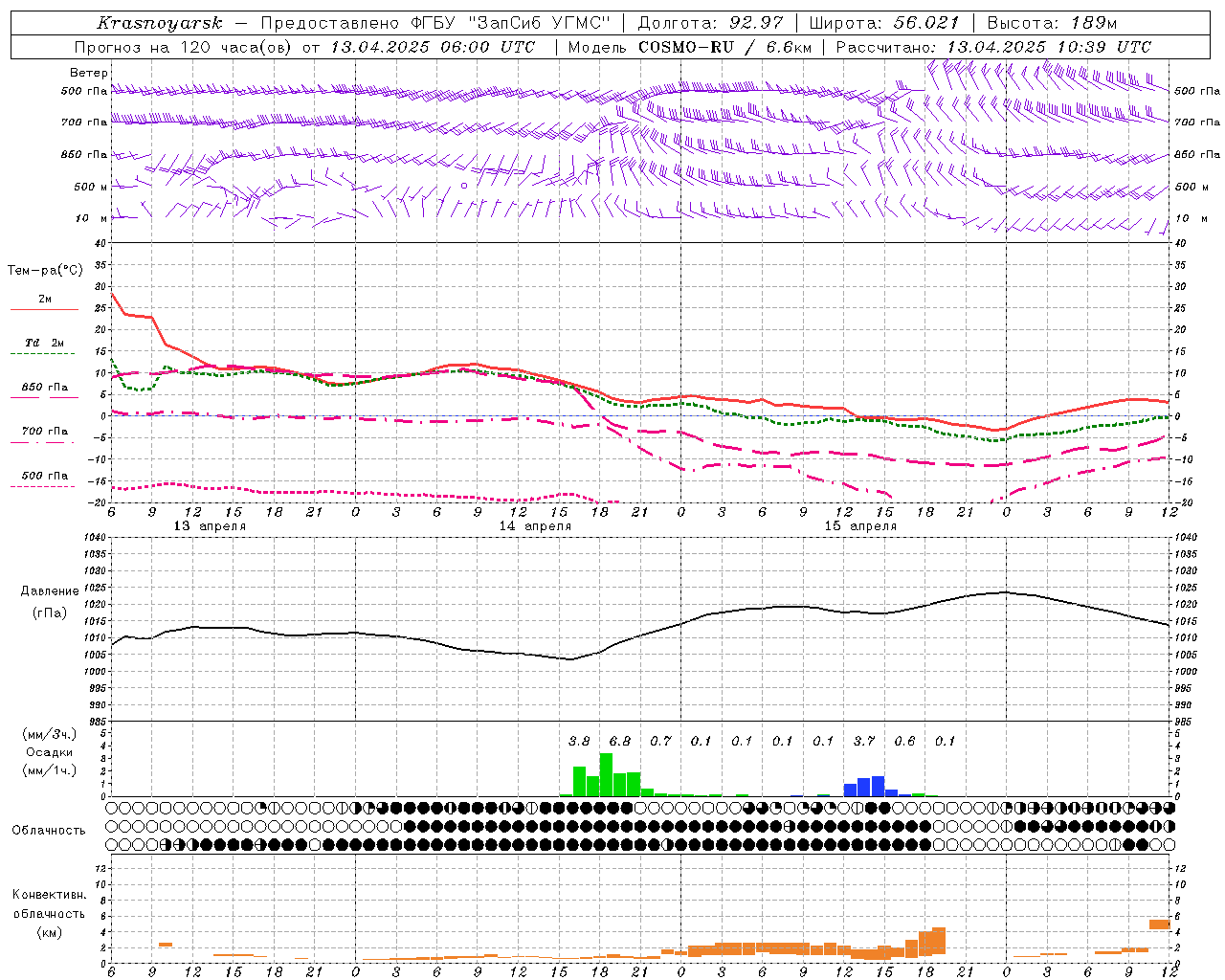Click the '0.6' precipitation total value

point(904,741)
